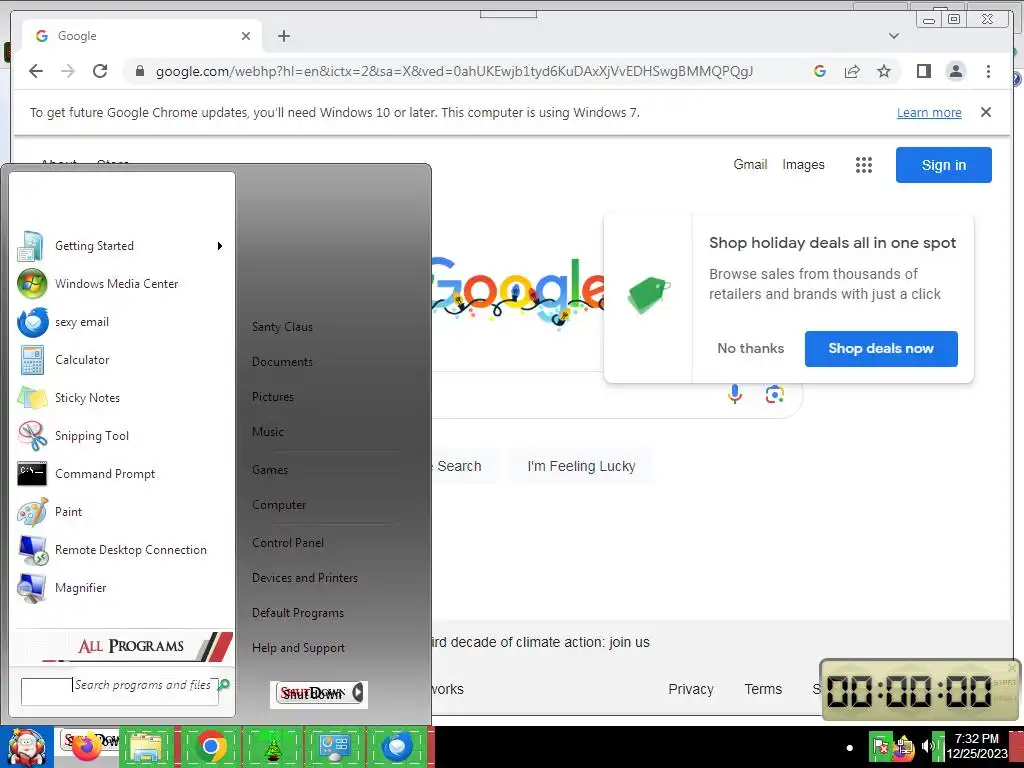Open the Google apps grid
The image size is (1024, 768).
click(x=863, y=165)
